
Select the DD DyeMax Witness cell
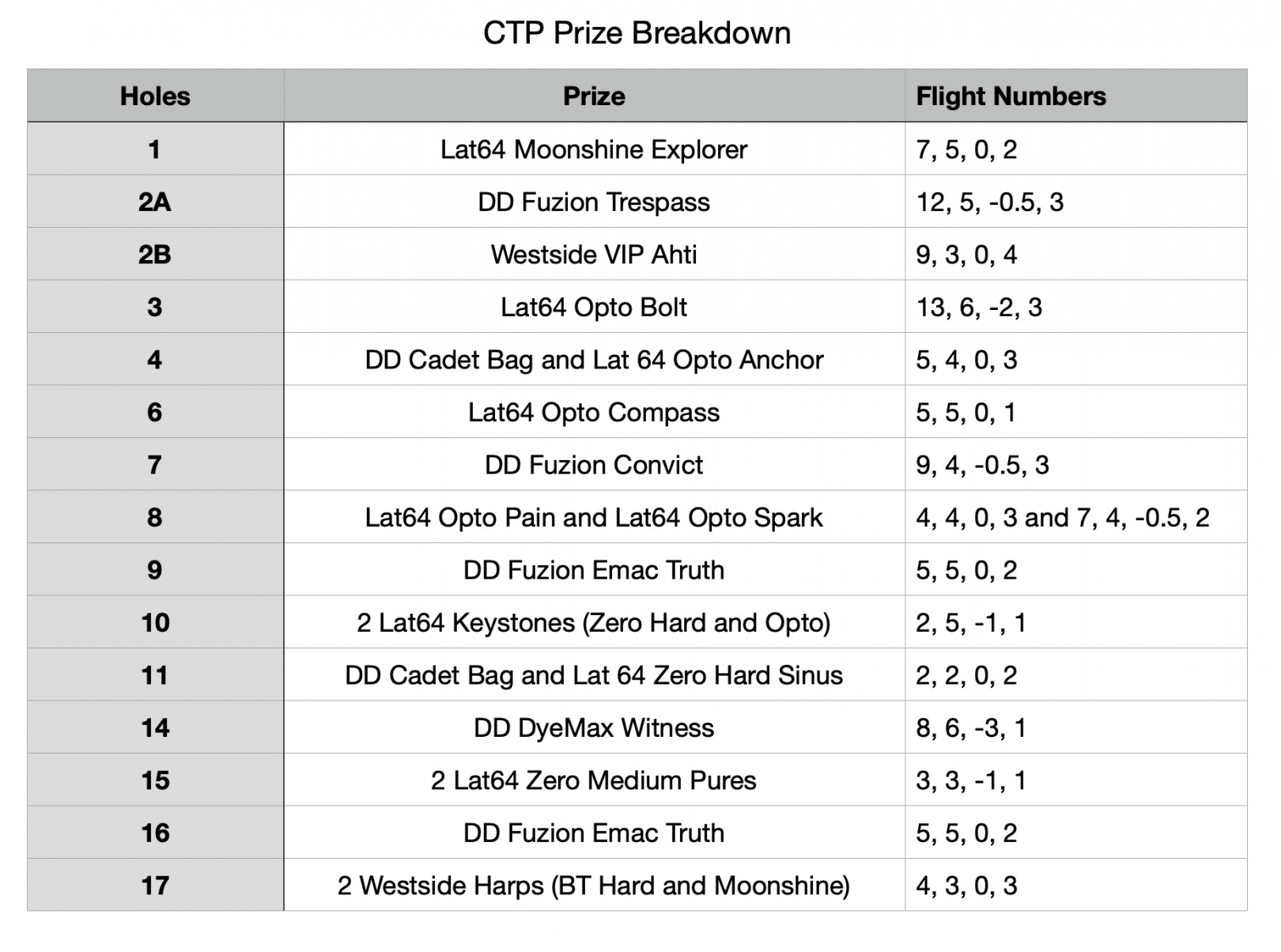[594, 728]
